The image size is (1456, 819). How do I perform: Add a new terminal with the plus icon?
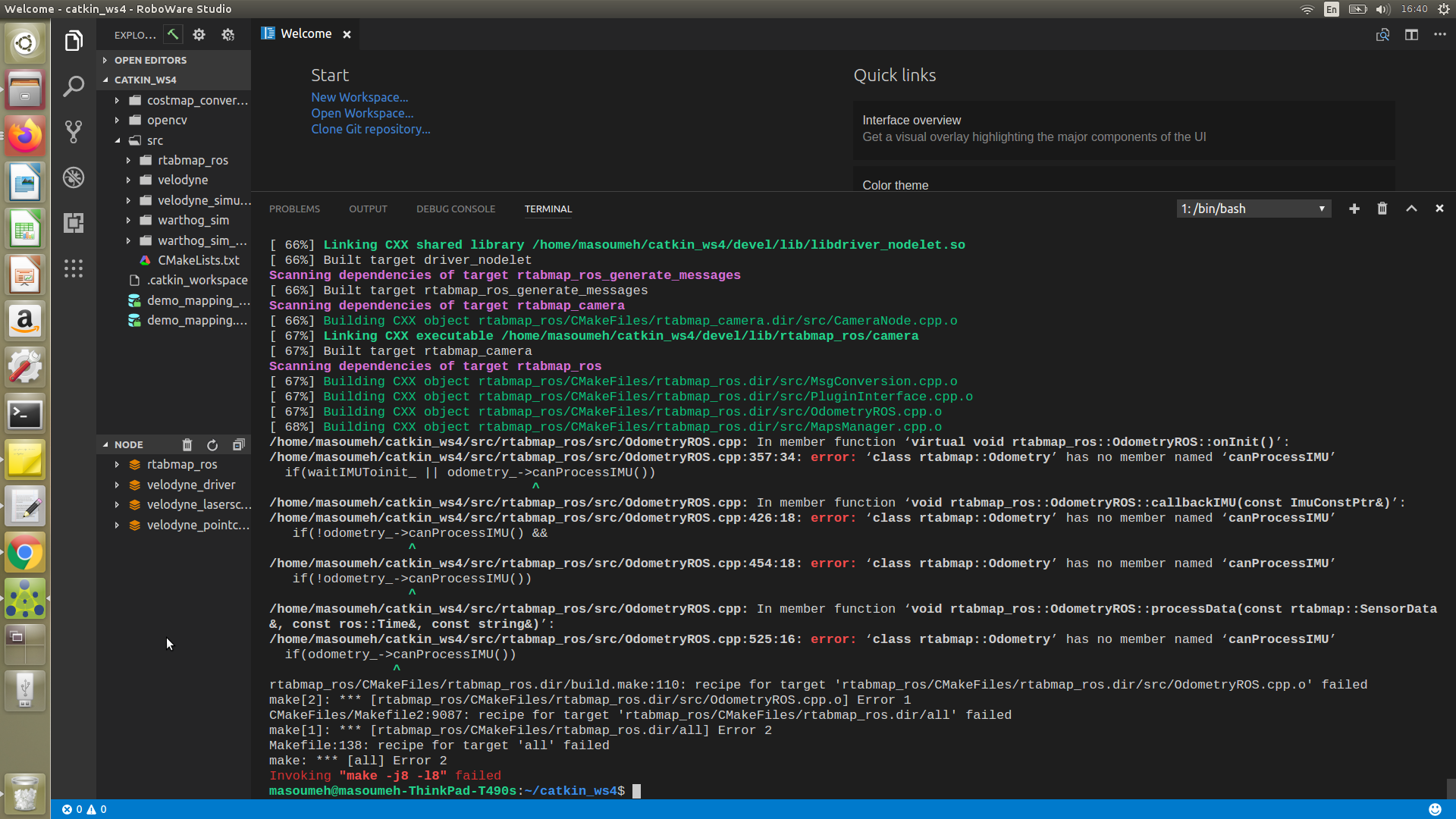coord(1354,209)
